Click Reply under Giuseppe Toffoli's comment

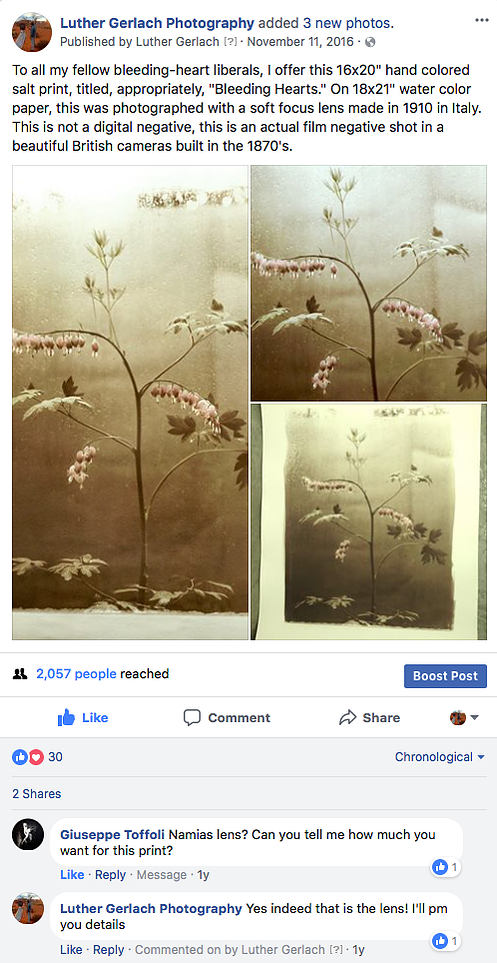coord(111,875)
